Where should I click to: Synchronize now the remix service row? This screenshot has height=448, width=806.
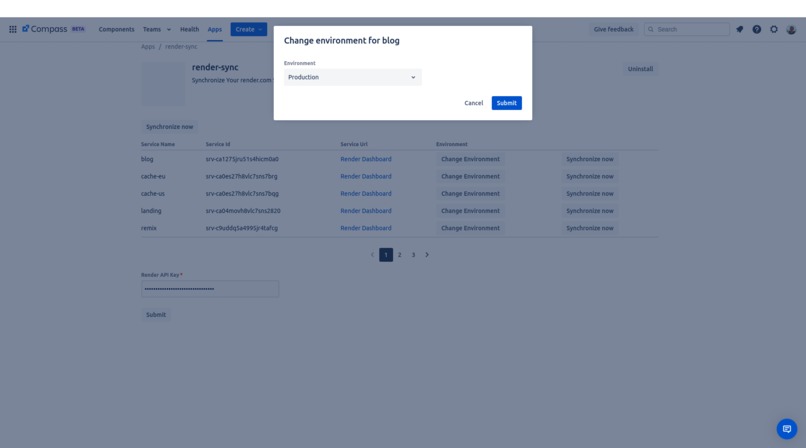click(x=590, y=228)
